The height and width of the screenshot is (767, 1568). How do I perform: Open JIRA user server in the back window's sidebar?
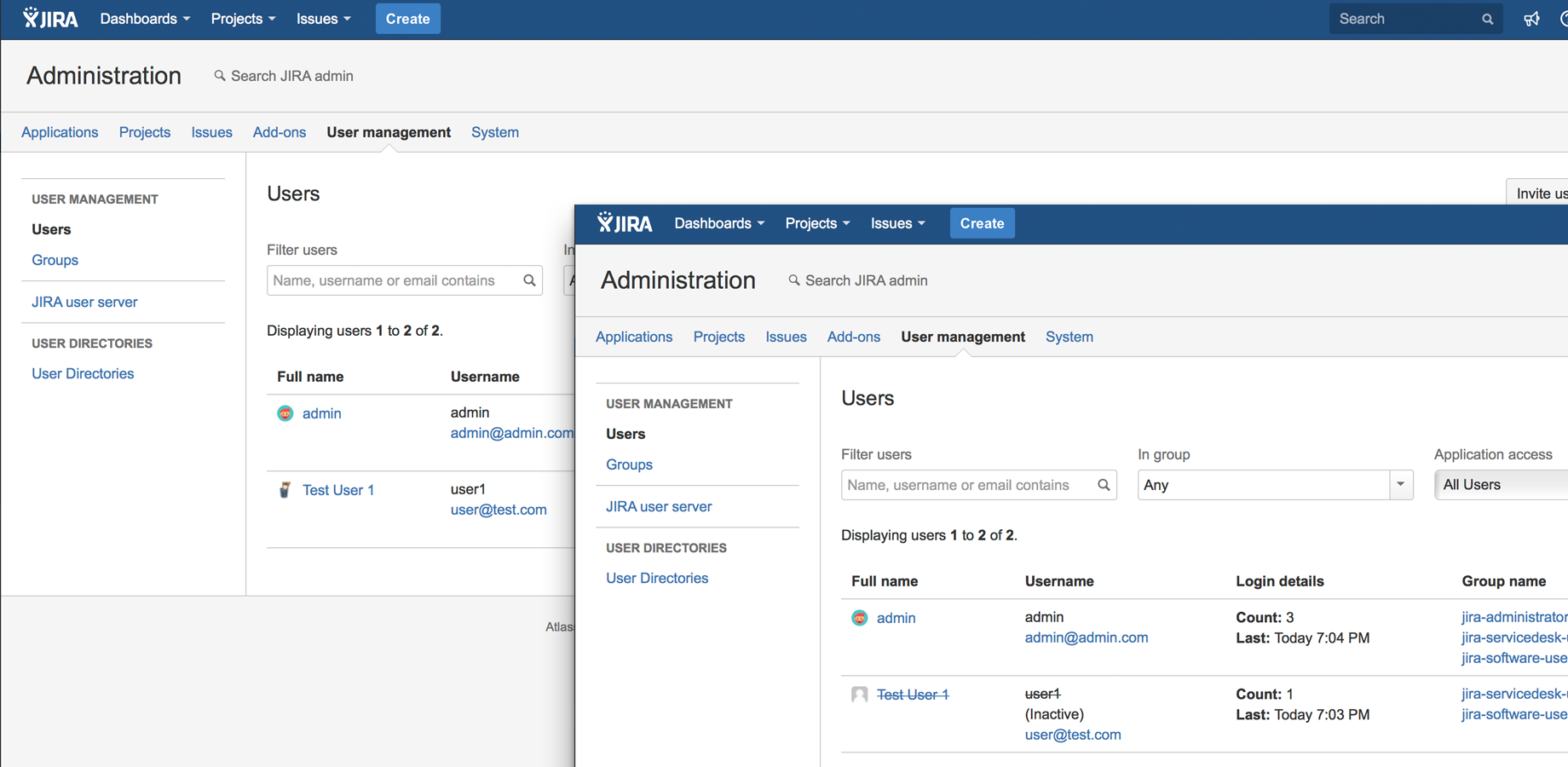(84, 302)
